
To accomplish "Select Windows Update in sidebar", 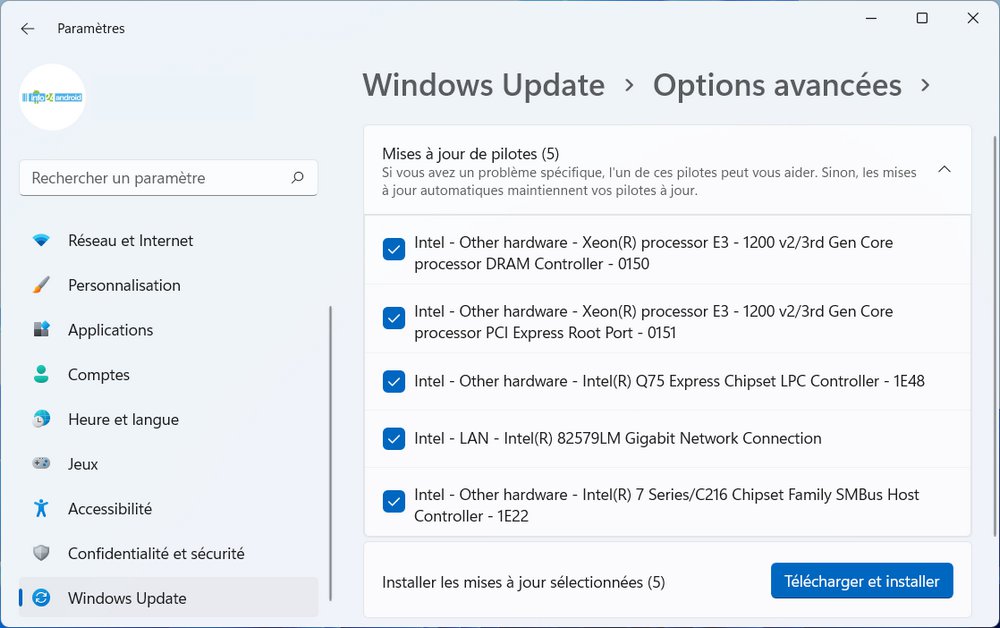I will [x=168, y=597].
